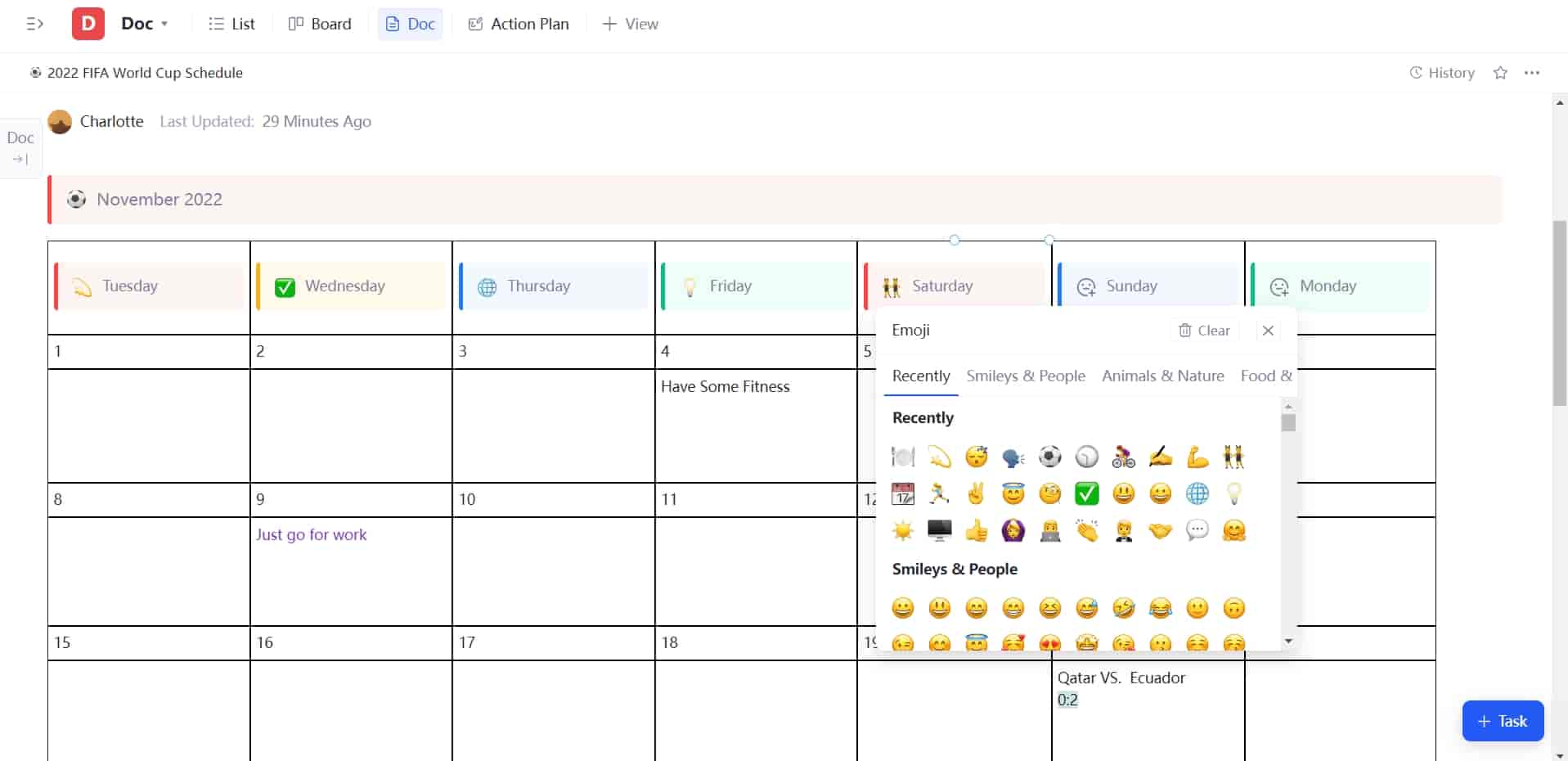Click the 2022 FIFA World Cup Schedule title
Viewport: 1568px width, 761px height.
click(x=145, y=73)
